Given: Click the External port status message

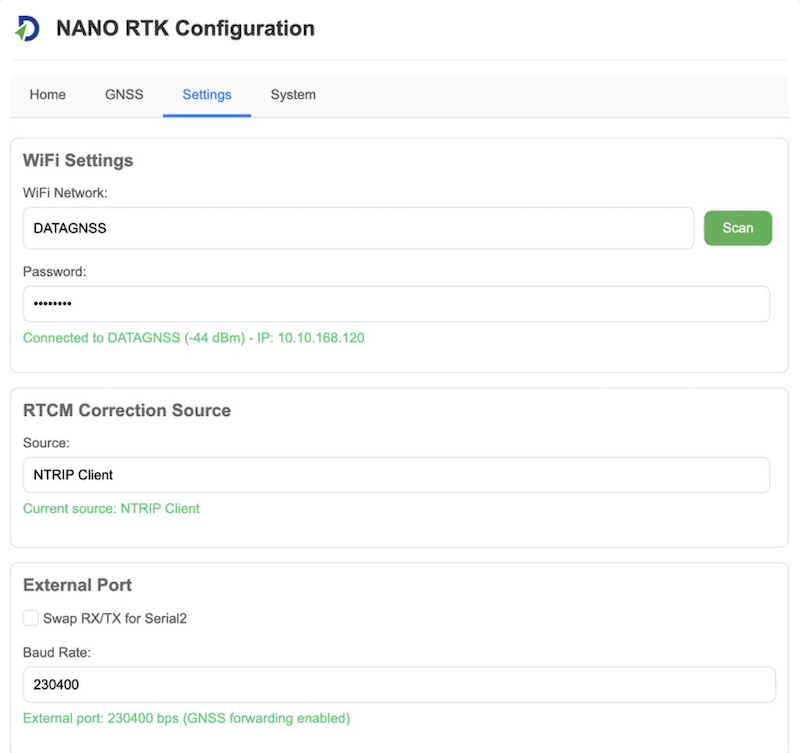Looking at the screenshot, I should click(186, 718).
